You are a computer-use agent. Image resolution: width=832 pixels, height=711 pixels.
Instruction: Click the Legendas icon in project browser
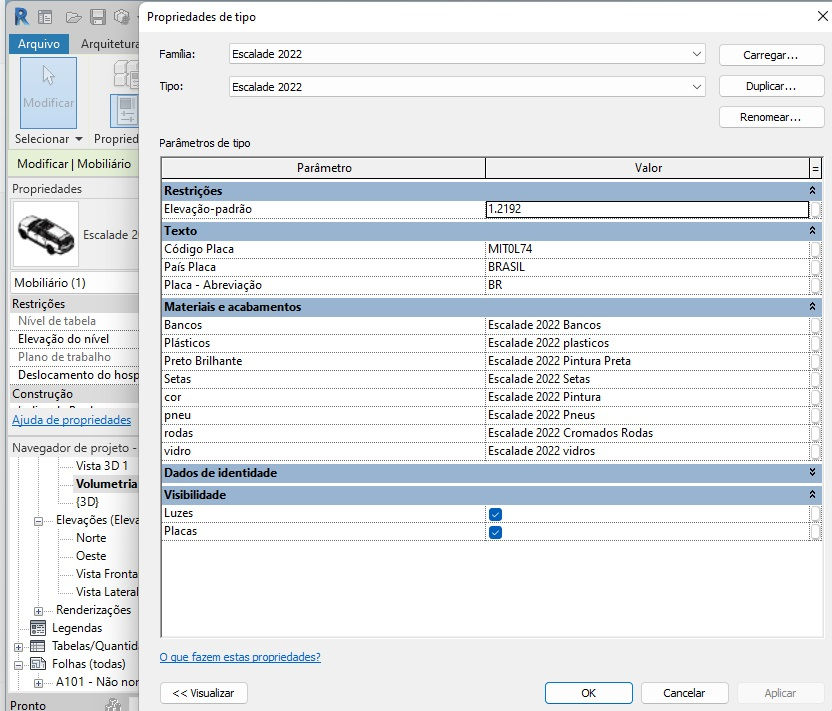pos(38,628)
